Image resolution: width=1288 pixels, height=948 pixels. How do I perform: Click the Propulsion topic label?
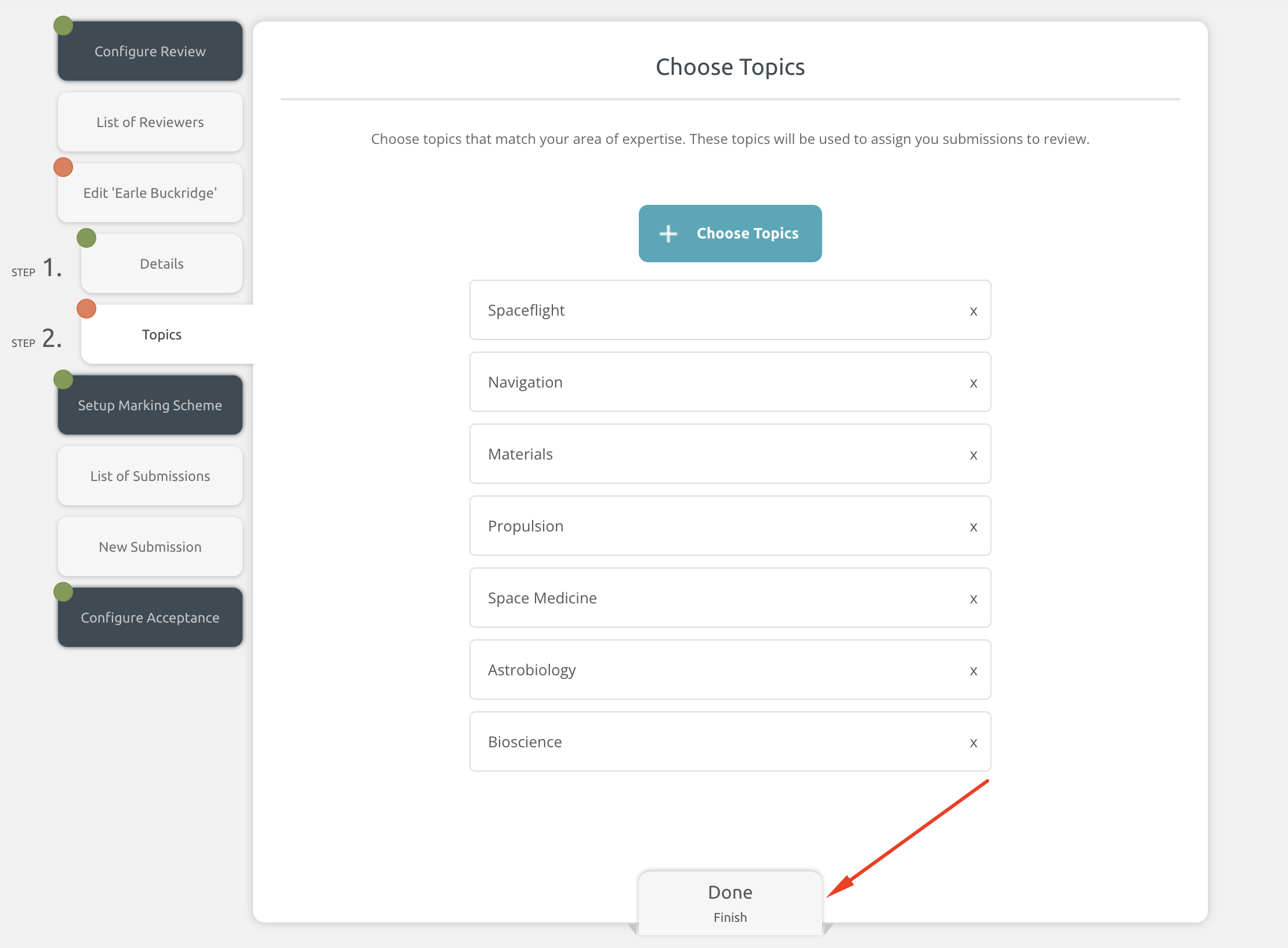pos(526,526)
